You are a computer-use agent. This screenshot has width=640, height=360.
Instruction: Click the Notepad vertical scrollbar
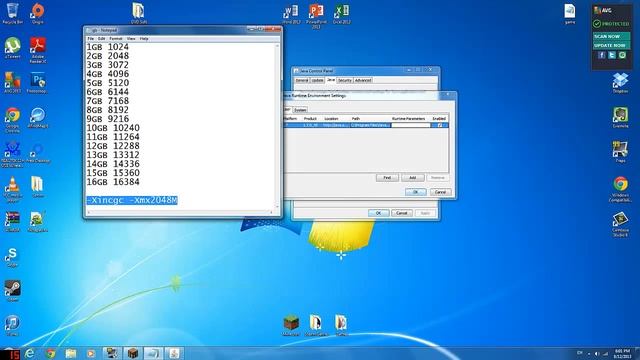click(278, 126)
